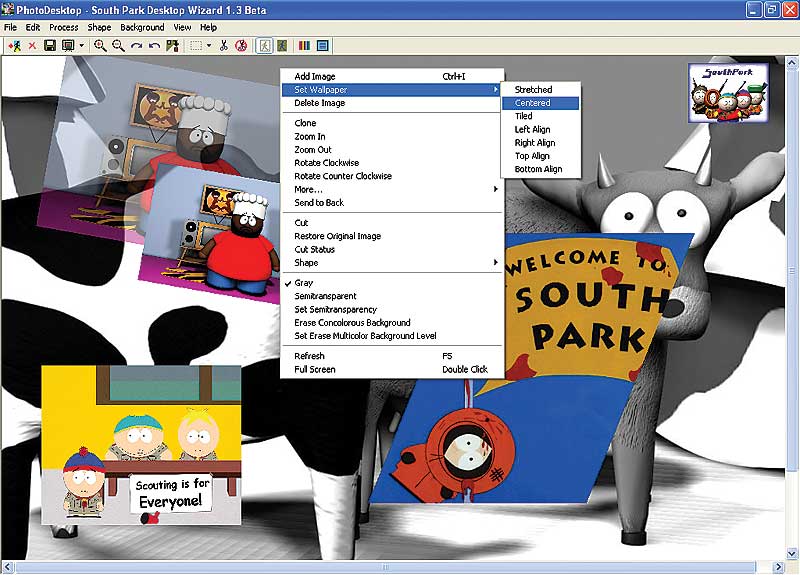Click the vertical scrollbar down arrow
The image size is (800, 575).
(792, 554)
